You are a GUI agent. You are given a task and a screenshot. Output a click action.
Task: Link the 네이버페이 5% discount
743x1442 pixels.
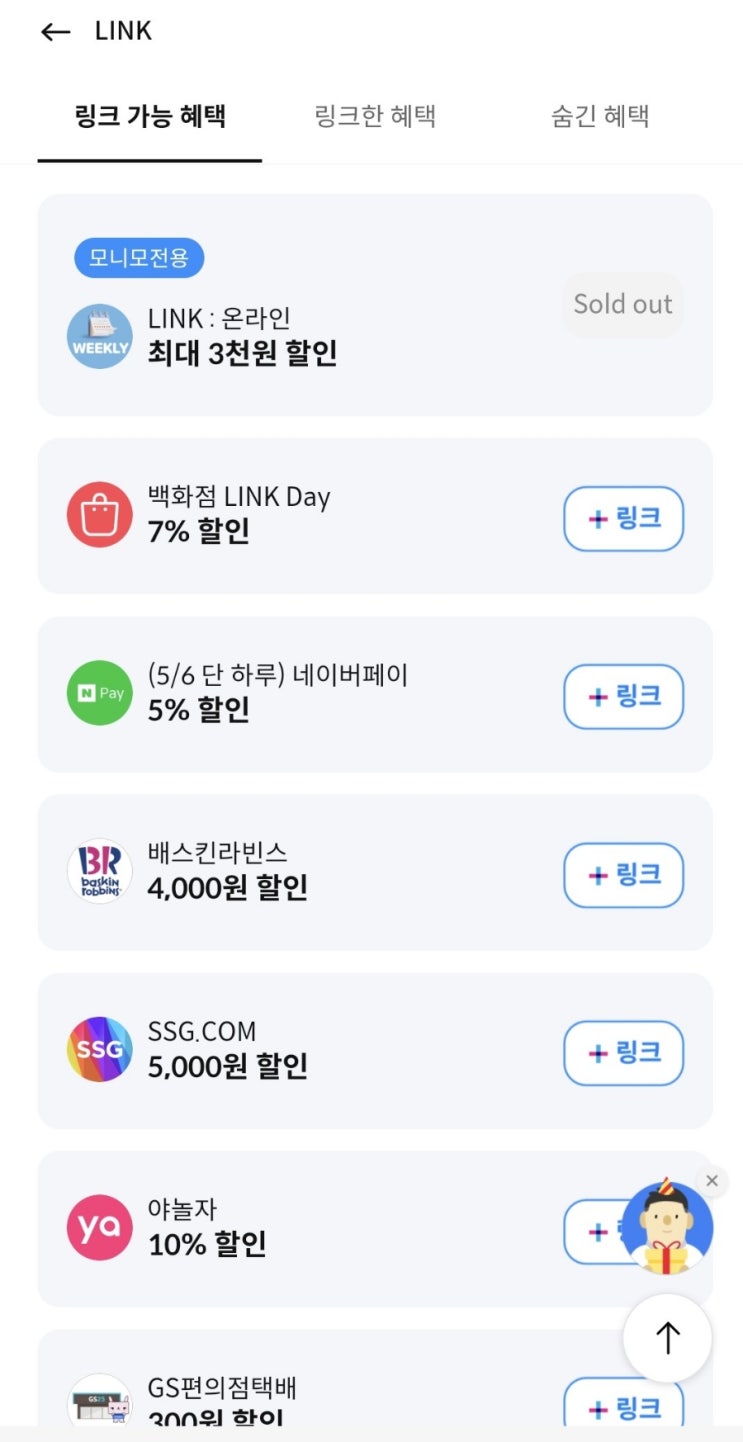(x=623, y=697)
